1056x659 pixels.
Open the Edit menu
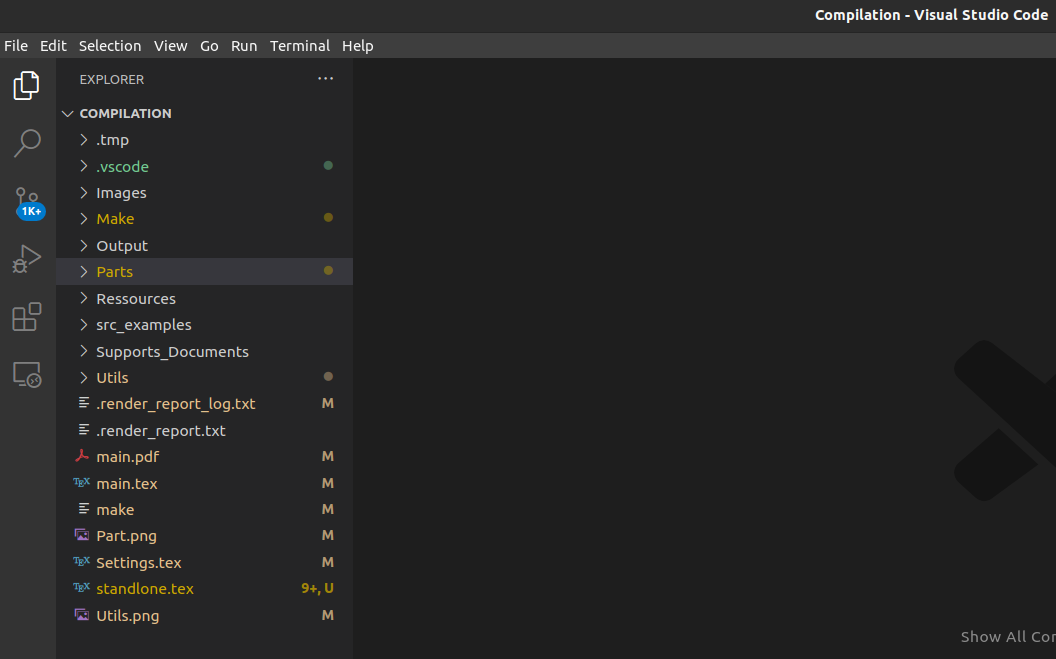[53, 46]
